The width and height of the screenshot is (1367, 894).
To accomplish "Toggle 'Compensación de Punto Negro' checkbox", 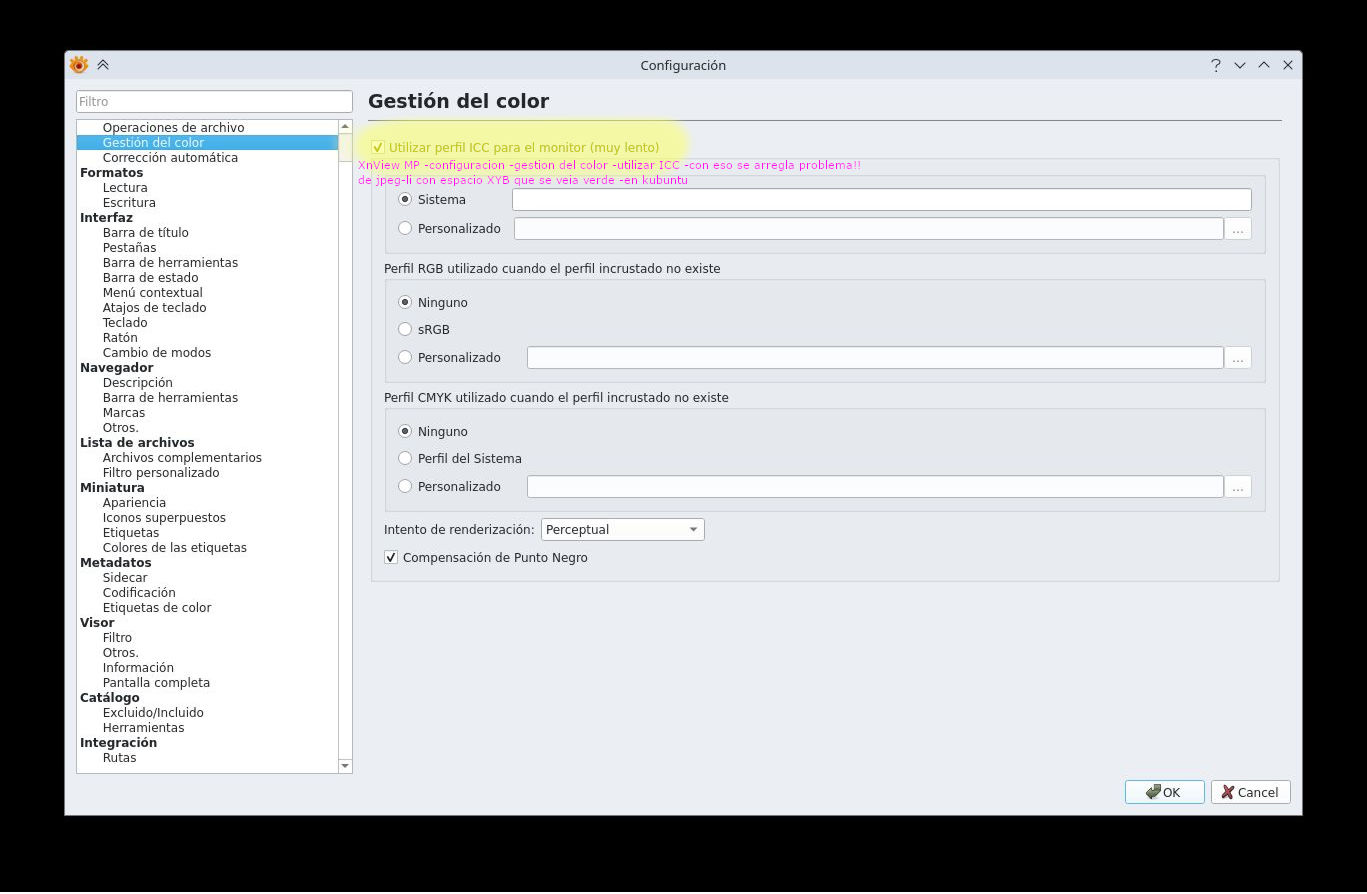I will coord(391,557).
